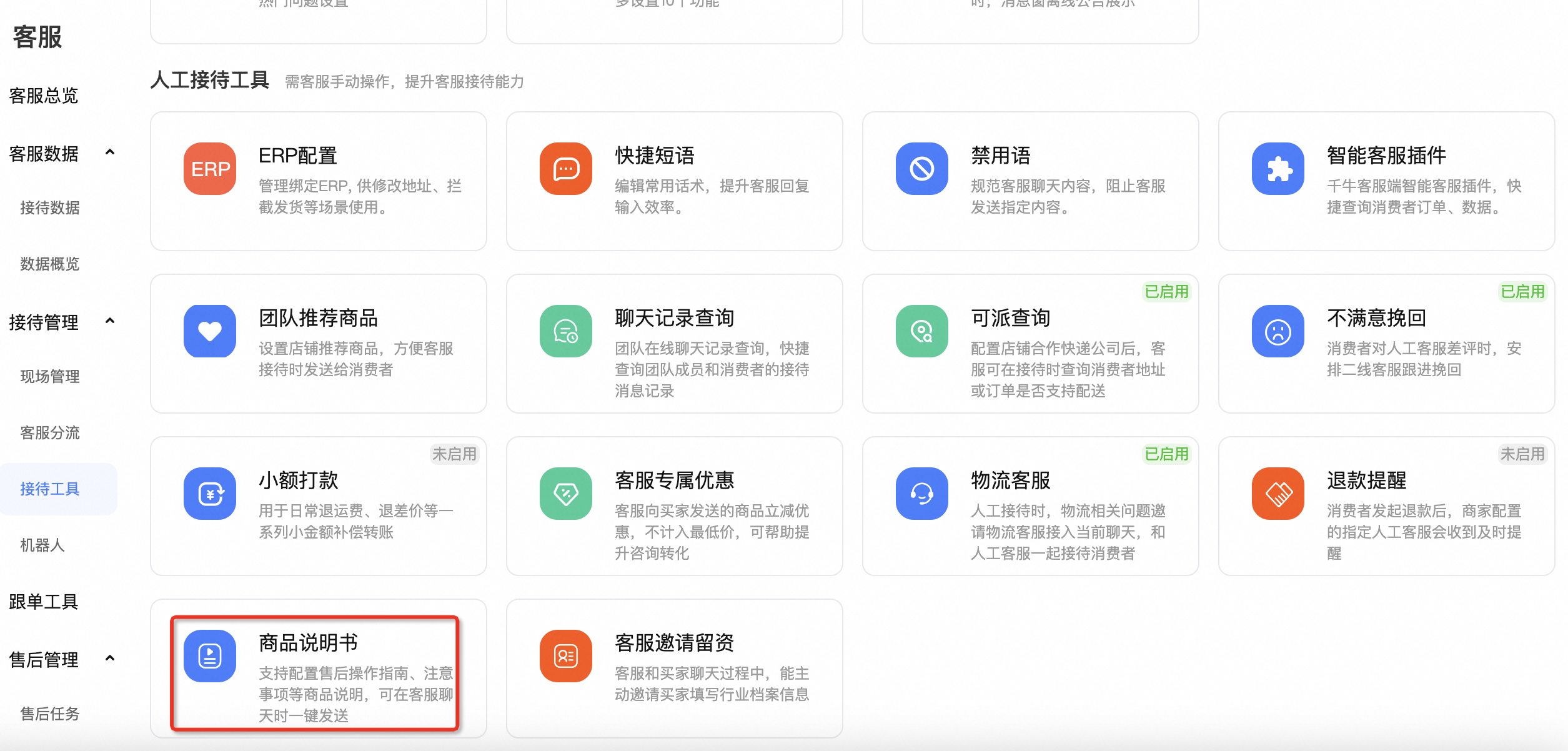Click the 智能客服插件 puzzle icon
The height and width of the screenshot is (751, 1568).
1278,169
